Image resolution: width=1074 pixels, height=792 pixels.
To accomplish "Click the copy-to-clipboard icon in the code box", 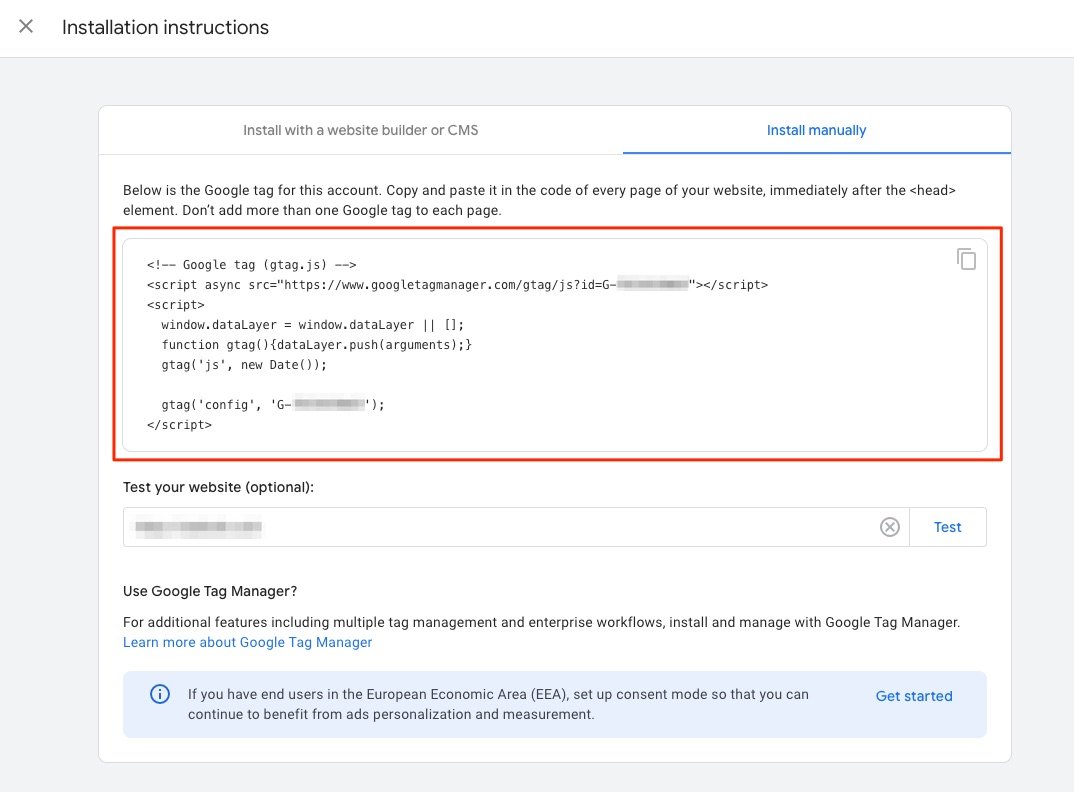I will [x=966, y=258].
